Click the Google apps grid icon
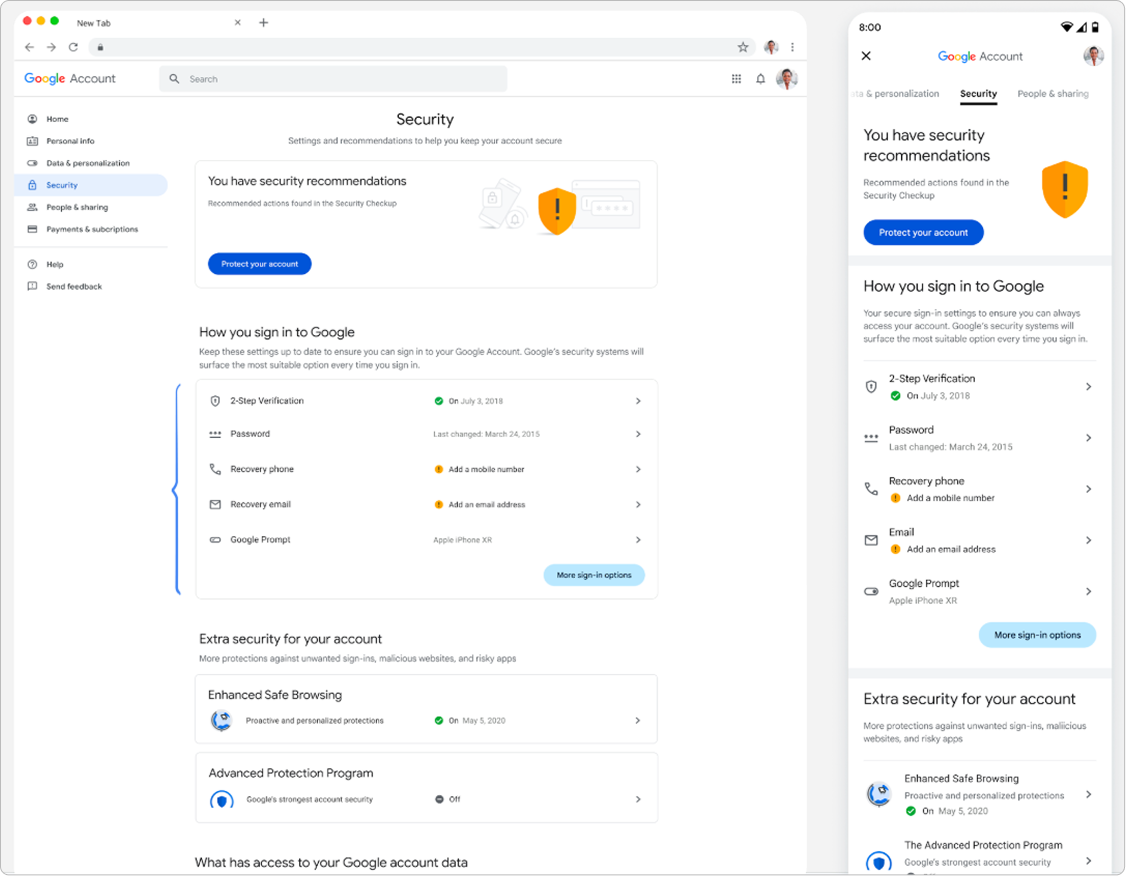Image resolution: width=1126 pixels, height=876 pixels. coord(736,78)
